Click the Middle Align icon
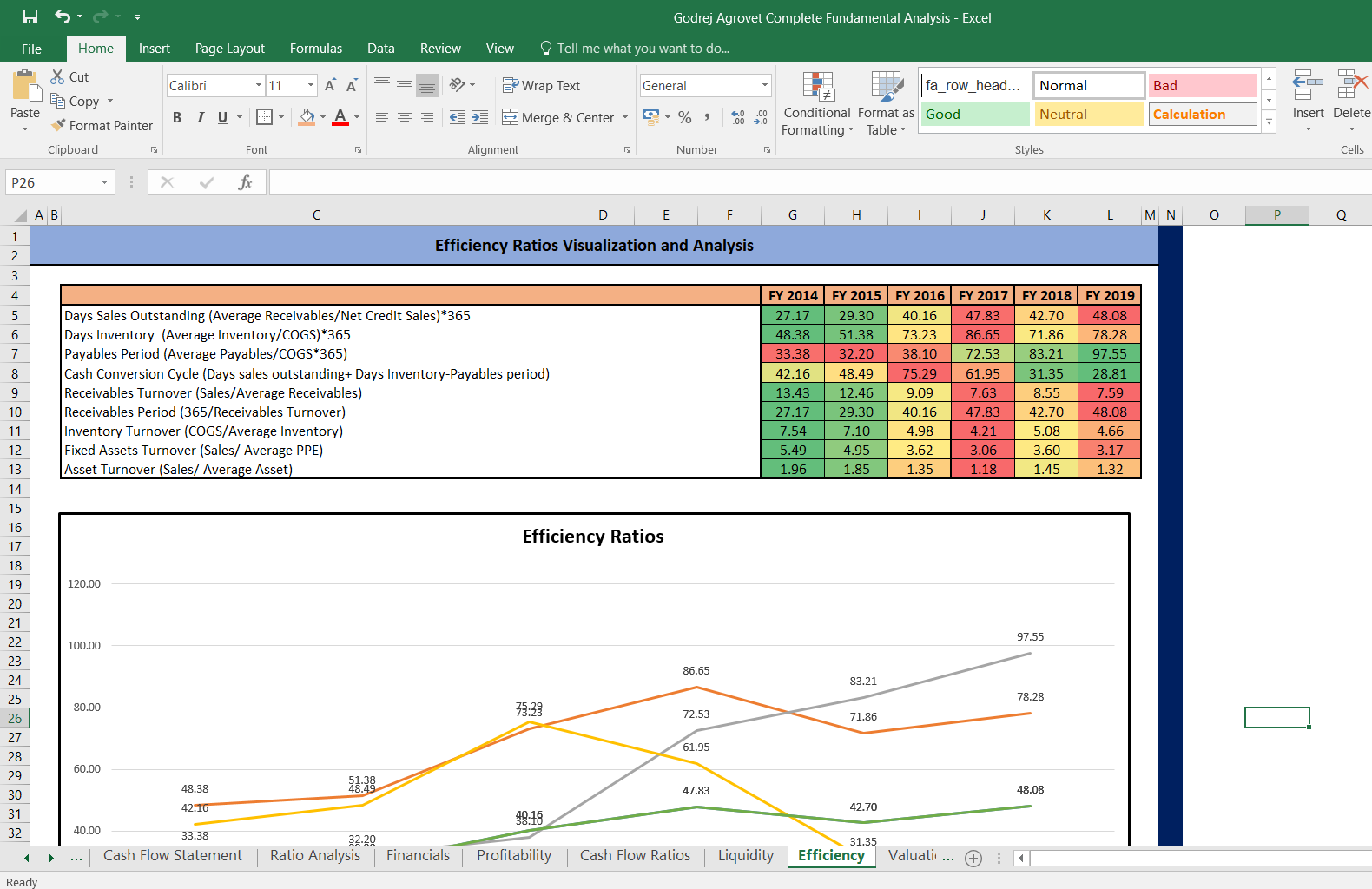 (405, 85)
